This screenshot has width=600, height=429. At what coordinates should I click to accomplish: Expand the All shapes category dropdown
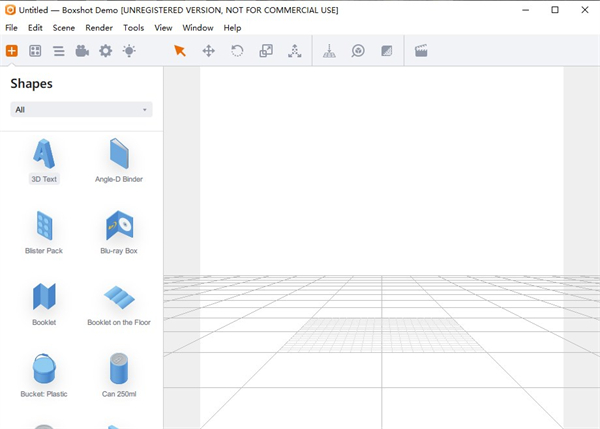[x=82, y=109]
